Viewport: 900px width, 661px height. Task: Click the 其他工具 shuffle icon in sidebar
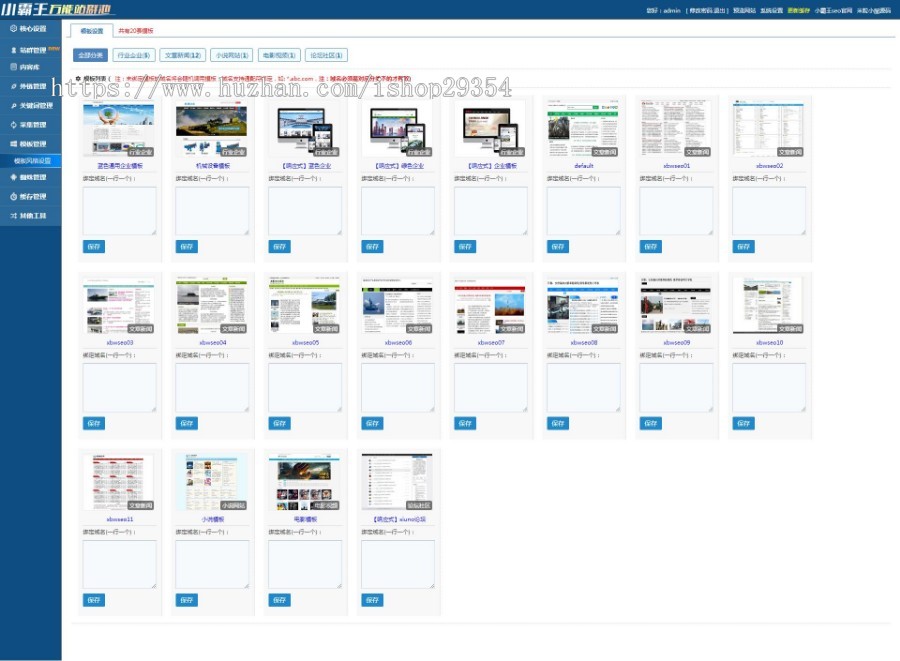point(13,215)
